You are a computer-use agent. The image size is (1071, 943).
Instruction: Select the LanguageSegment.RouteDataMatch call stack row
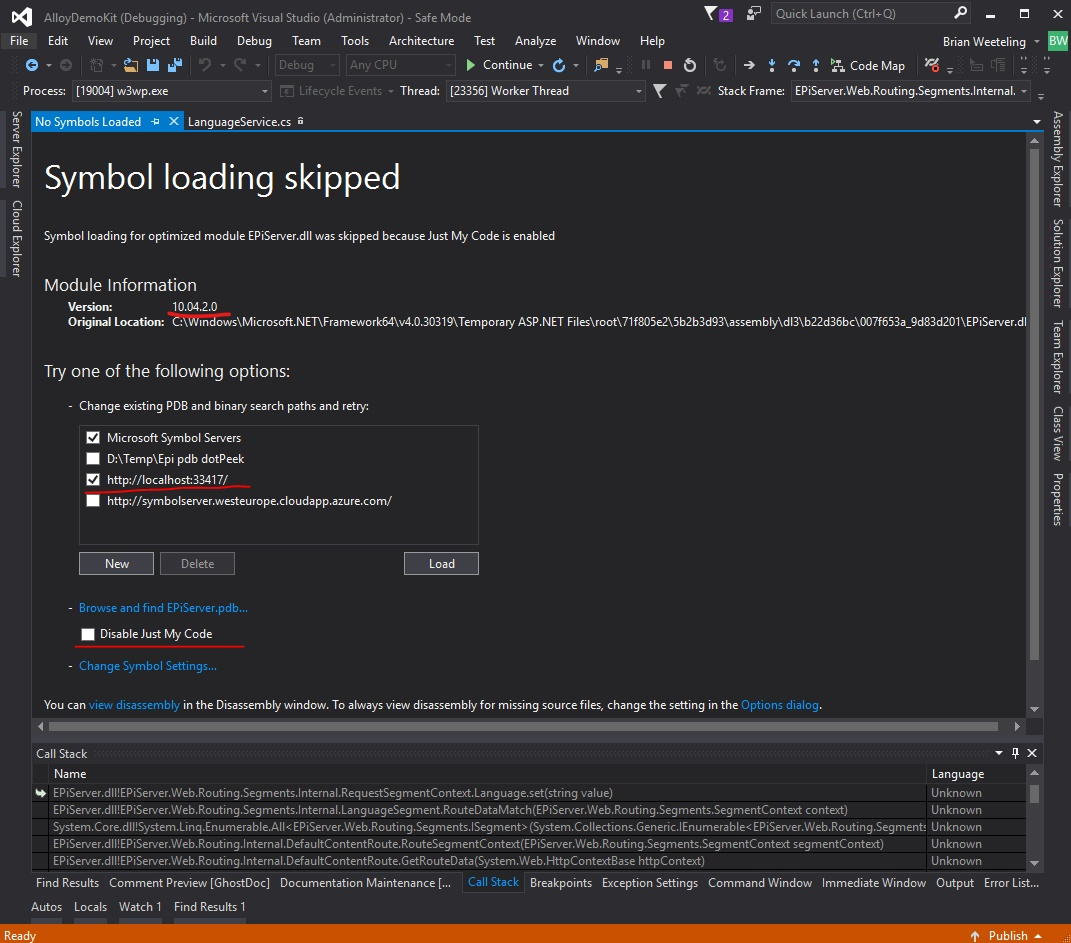click(x=529, y=810)
